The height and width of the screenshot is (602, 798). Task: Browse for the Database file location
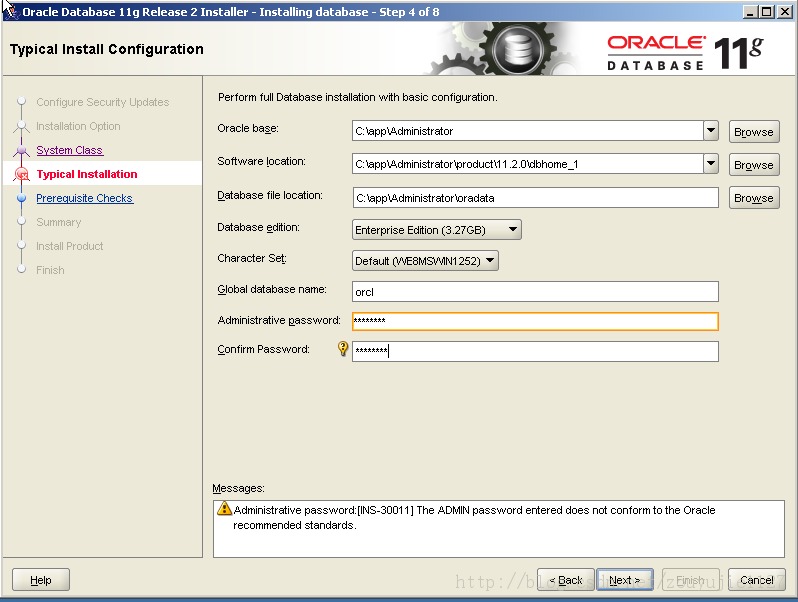click(x=754, y=198)
